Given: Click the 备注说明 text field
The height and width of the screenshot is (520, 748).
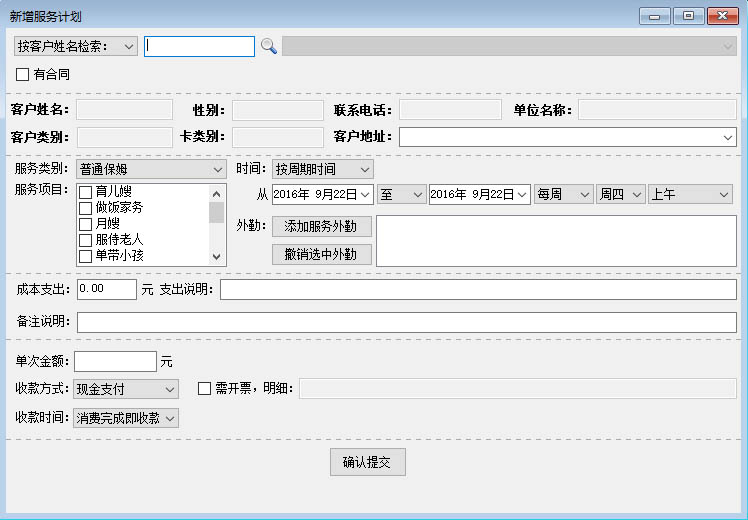Looking at the screenshot, I should coord(406,322).
